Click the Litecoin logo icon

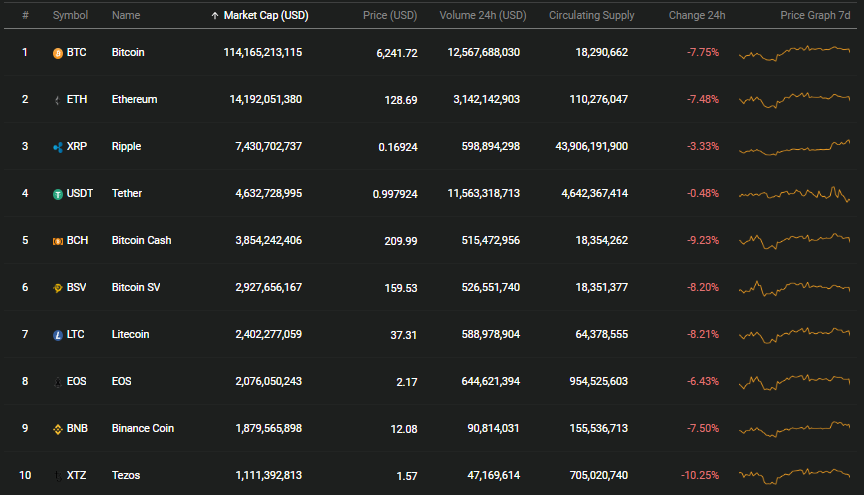[57, 335]
